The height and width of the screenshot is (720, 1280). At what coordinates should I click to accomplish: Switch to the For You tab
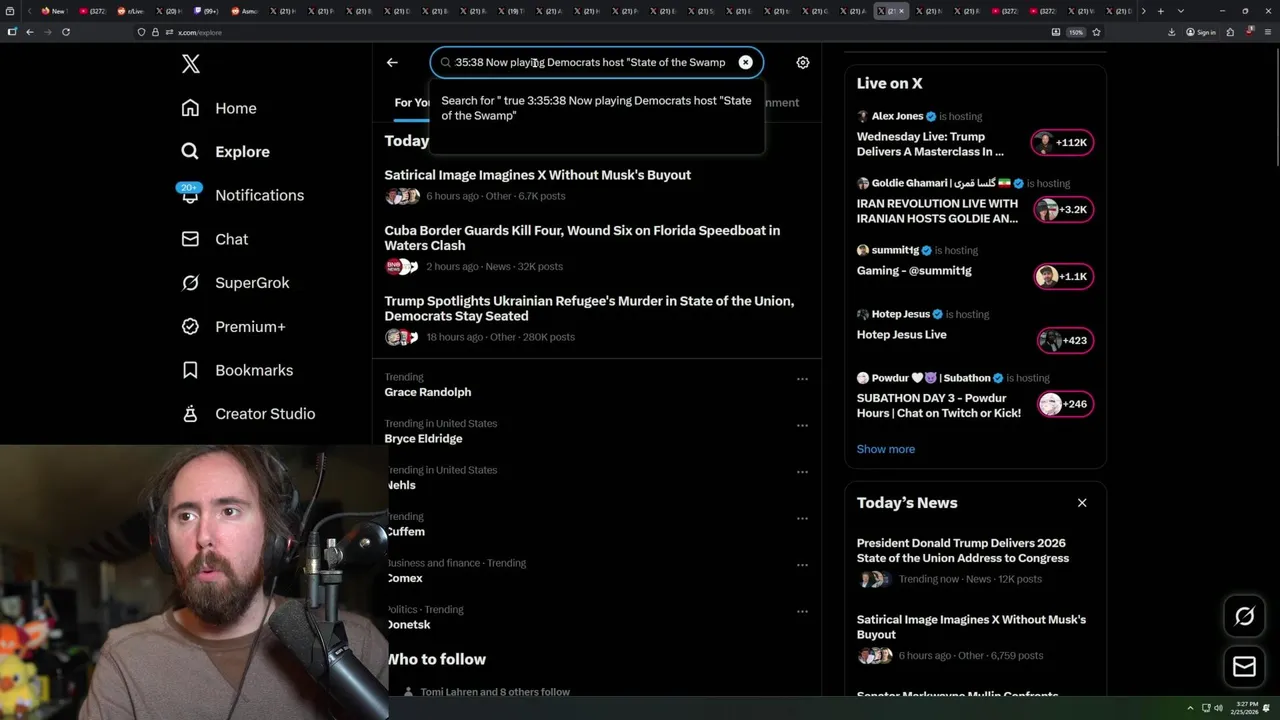click(411, 102)
